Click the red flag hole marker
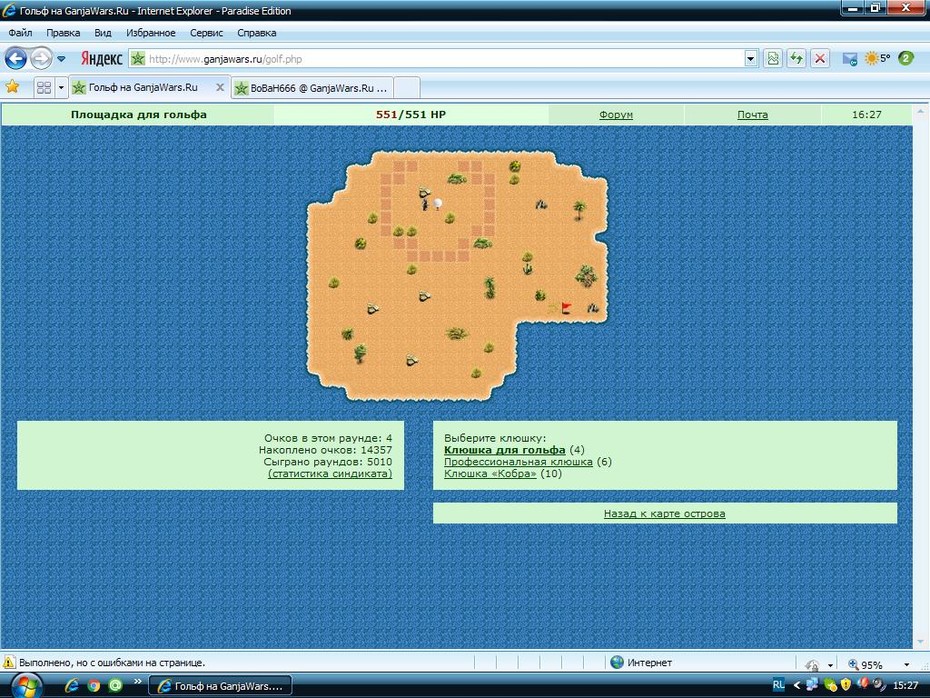 (x=566, y=307)
